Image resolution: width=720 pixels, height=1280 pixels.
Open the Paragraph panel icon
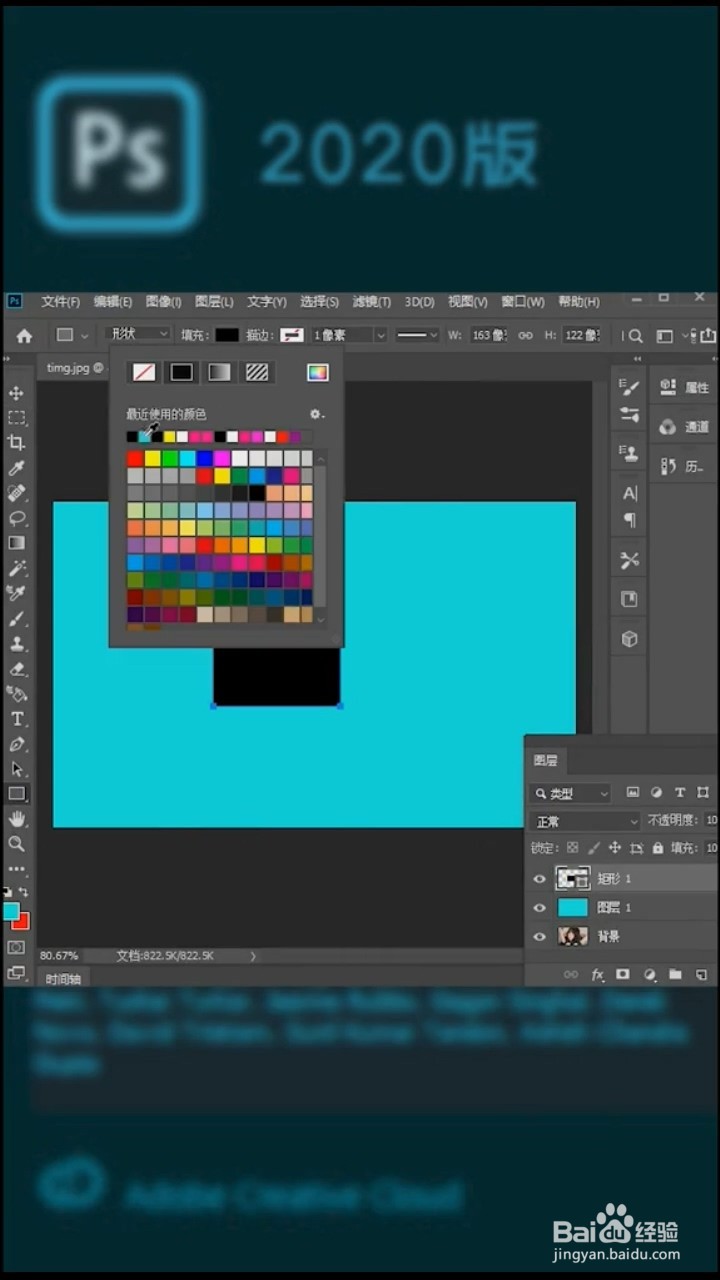630,519
